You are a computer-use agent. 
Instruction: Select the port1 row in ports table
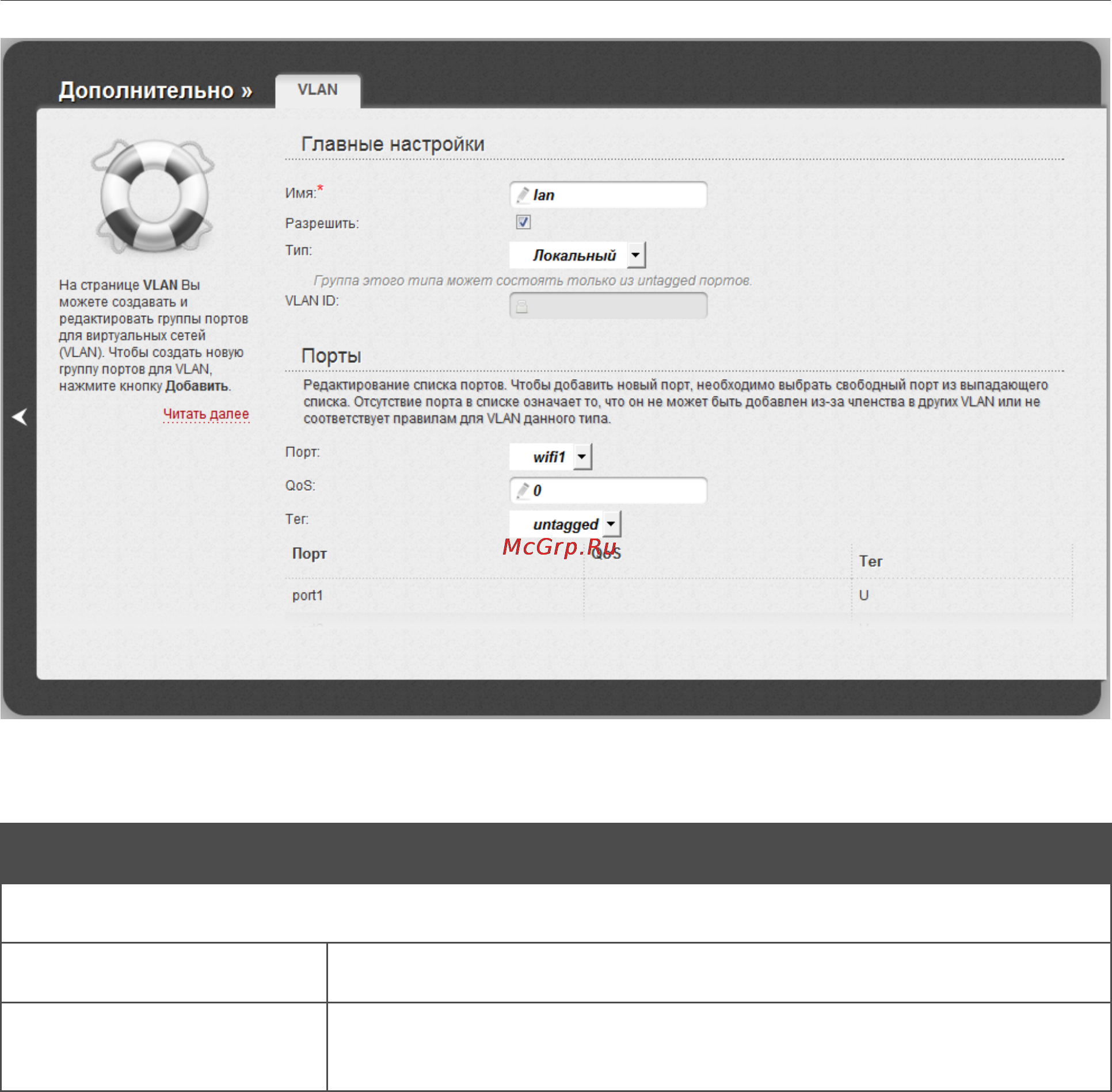pyautogui.click(x=679, y=595)
